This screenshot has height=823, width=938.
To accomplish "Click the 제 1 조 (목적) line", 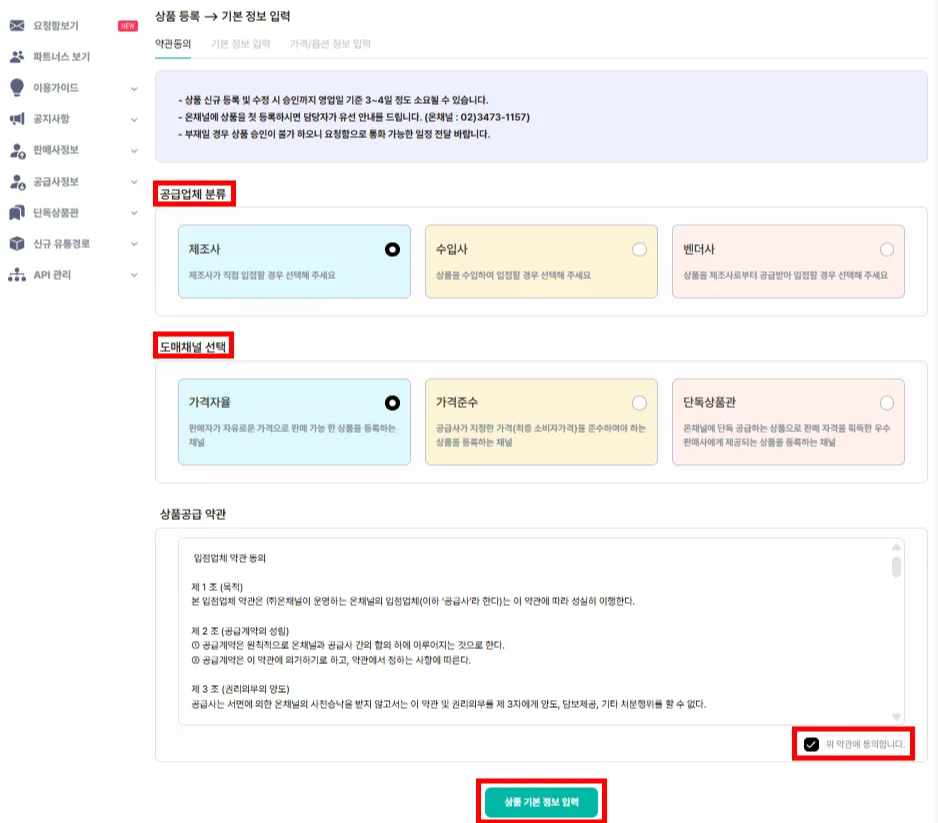I will click(217, 587).
